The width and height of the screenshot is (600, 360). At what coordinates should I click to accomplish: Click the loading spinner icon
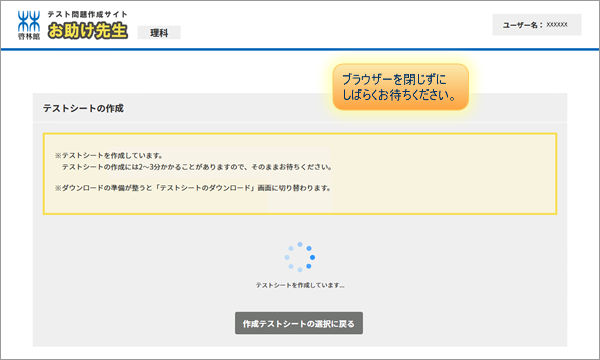(x=300, y=257)
